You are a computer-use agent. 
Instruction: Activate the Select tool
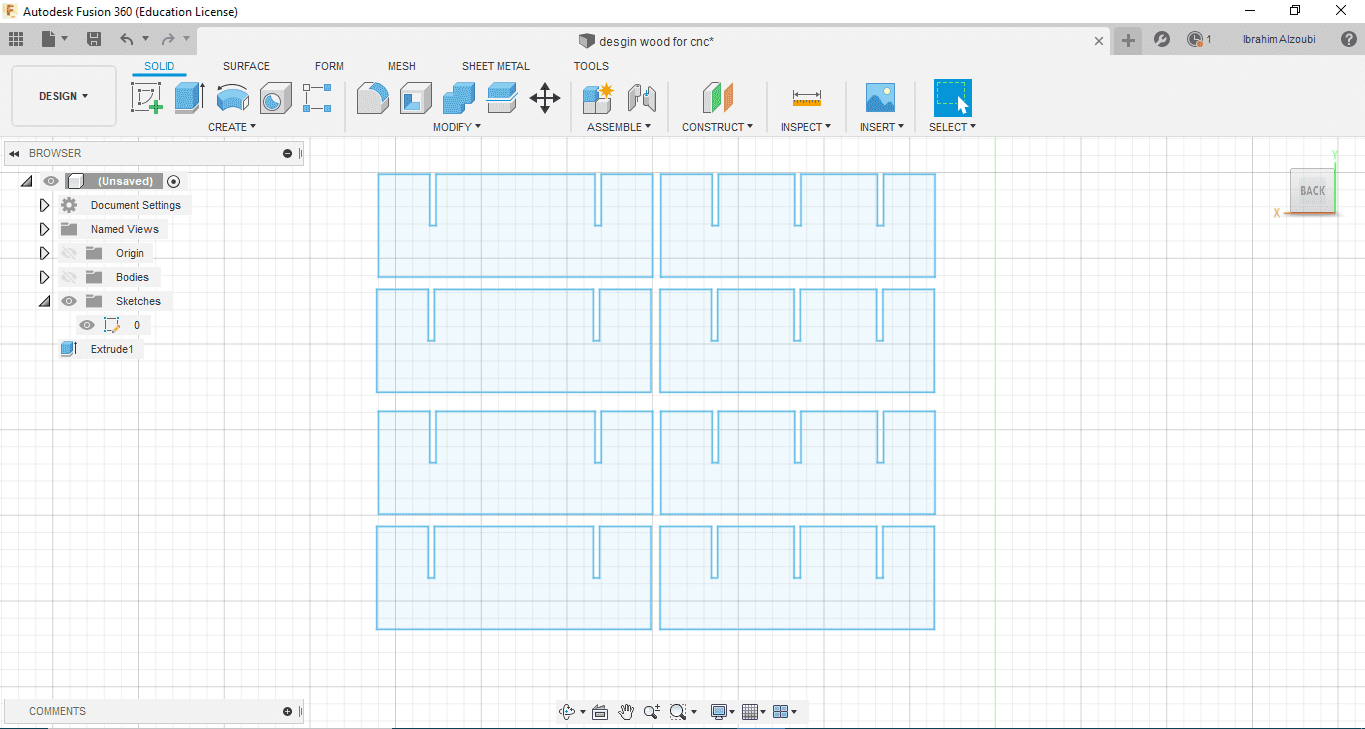(x=952, y=98)
